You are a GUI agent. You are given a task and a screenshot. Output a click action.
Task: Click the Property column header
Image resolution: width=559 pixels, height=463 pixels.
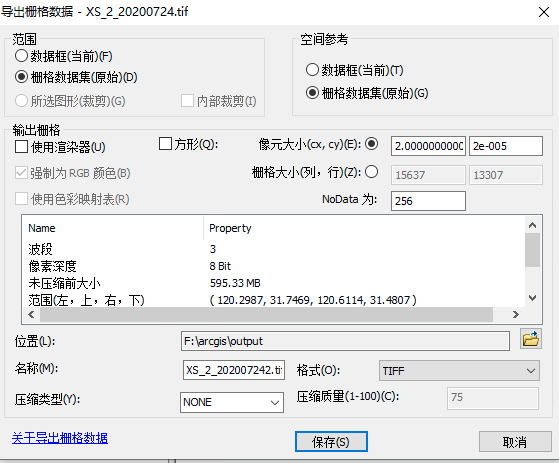click(364, 228)
